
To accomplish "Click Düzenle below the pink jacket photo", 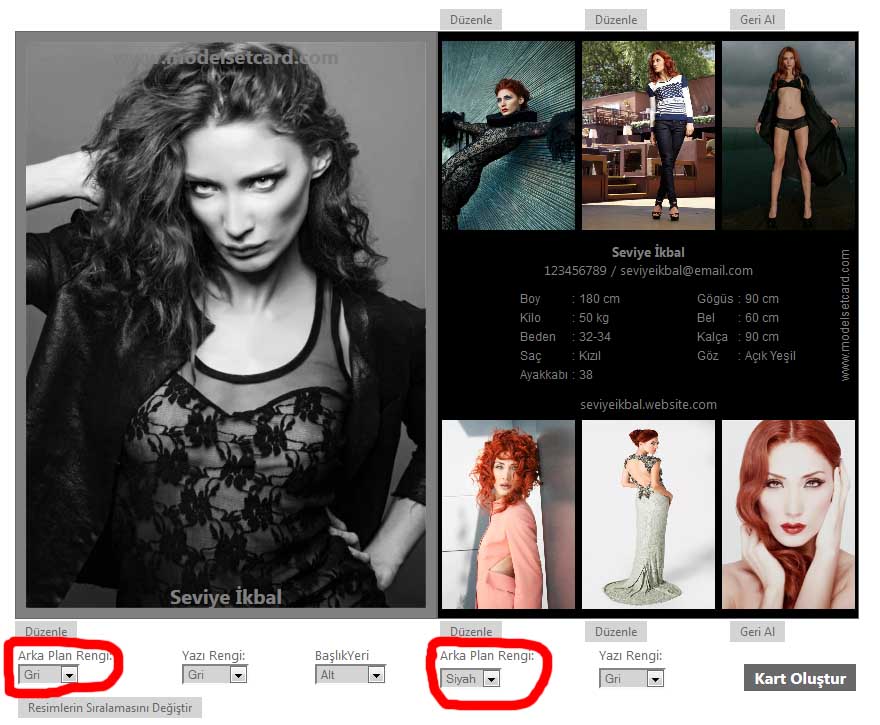I will [471, 632].
